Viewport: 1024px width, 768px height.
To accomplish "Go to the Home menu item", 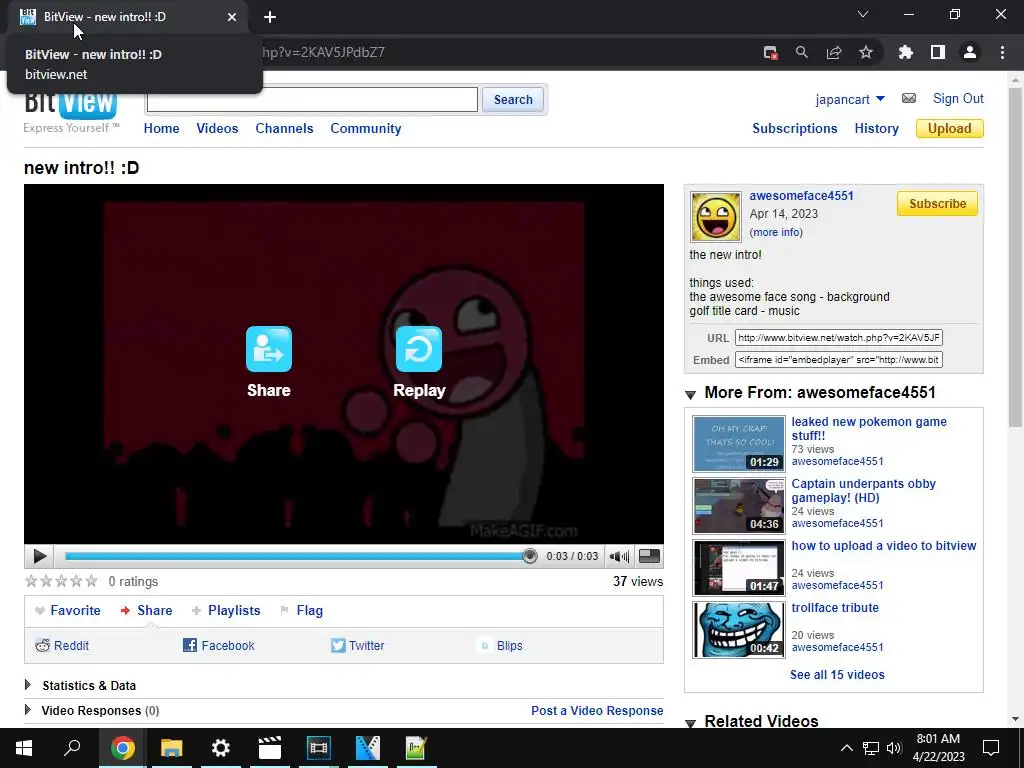I will click(x=161, y=129).
